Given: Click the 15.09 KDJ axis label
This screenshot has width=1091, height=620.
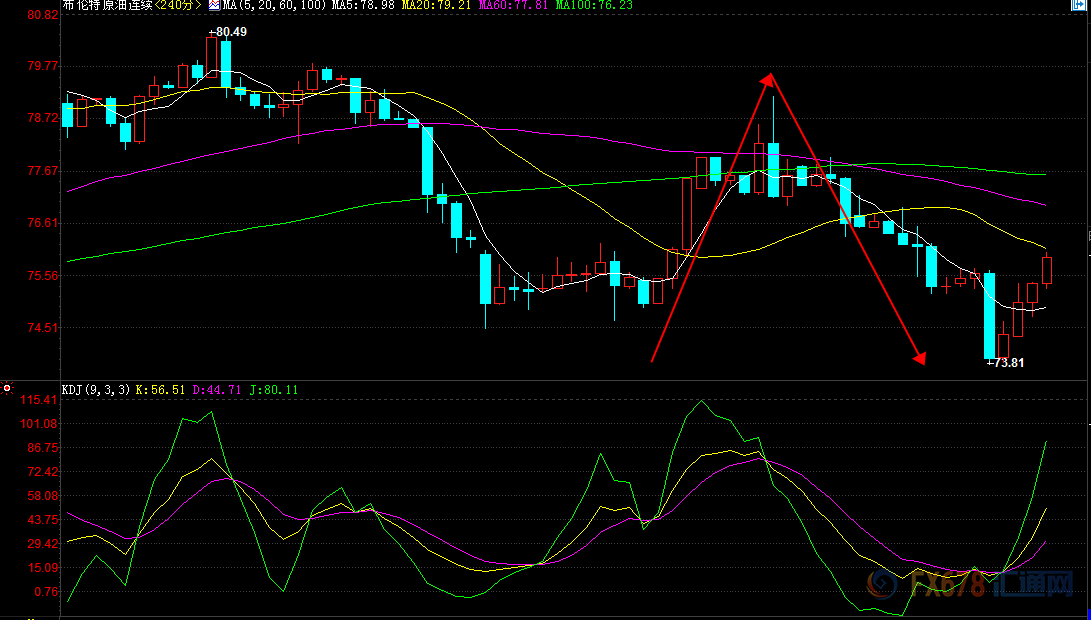Looking at the screenshot, I should [x=42, y=568].
